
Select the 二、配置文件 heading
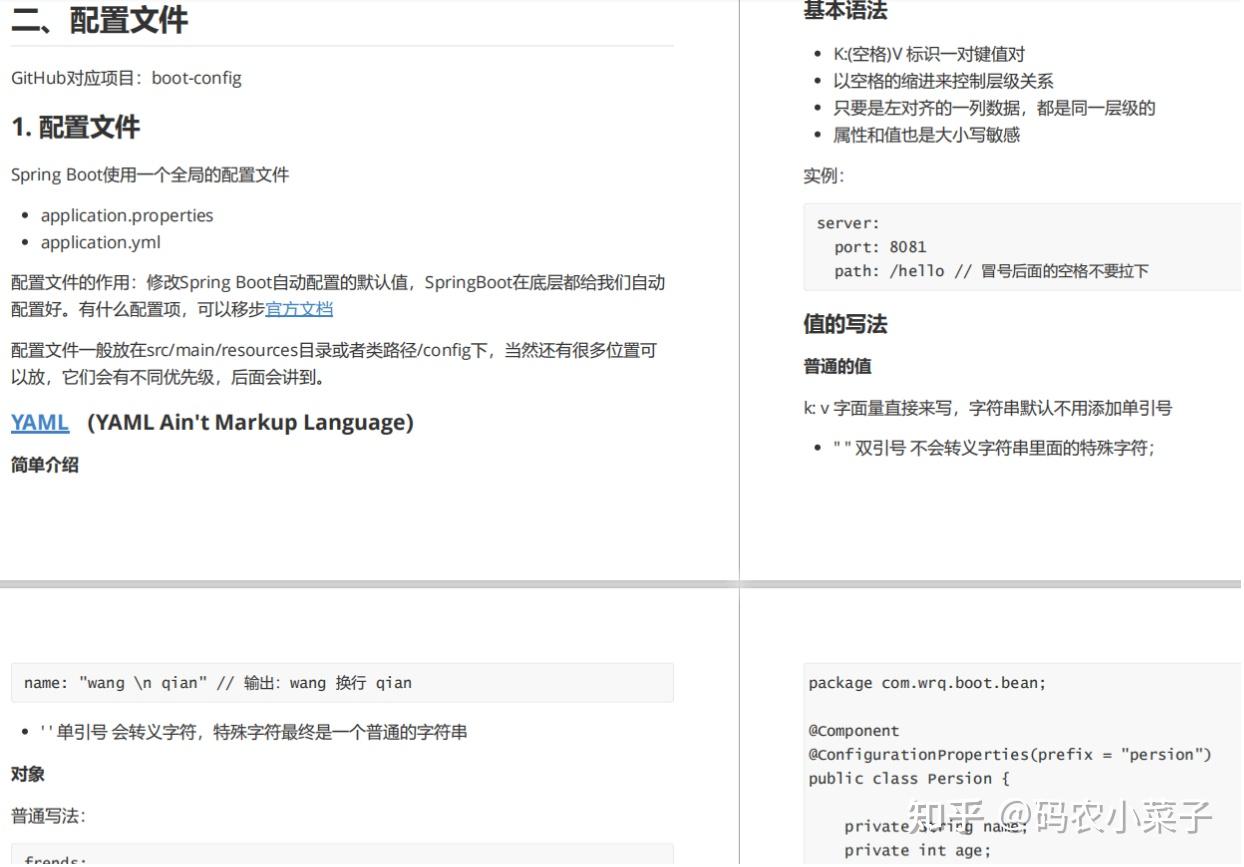pyautogui.click(x=100, y=18)
